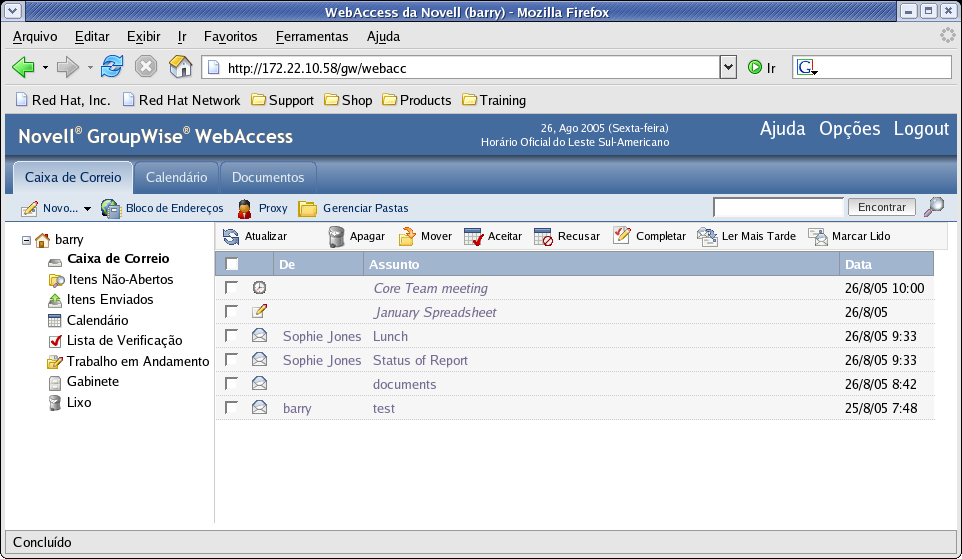
Task: Click the Mover folder icon
Action: [407, 236]
